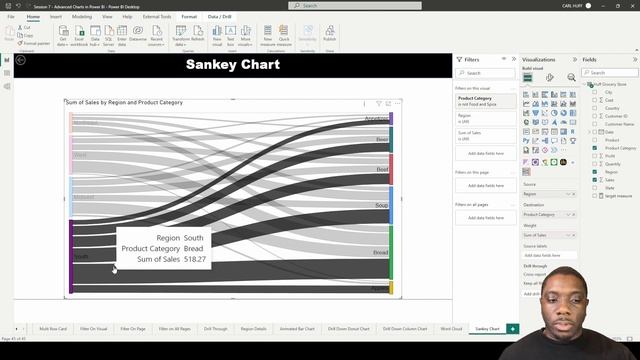Open Sum of Sales dropdown in Weight well
The width and height of the screenshot is (640, 360).
tap(568, 236)
